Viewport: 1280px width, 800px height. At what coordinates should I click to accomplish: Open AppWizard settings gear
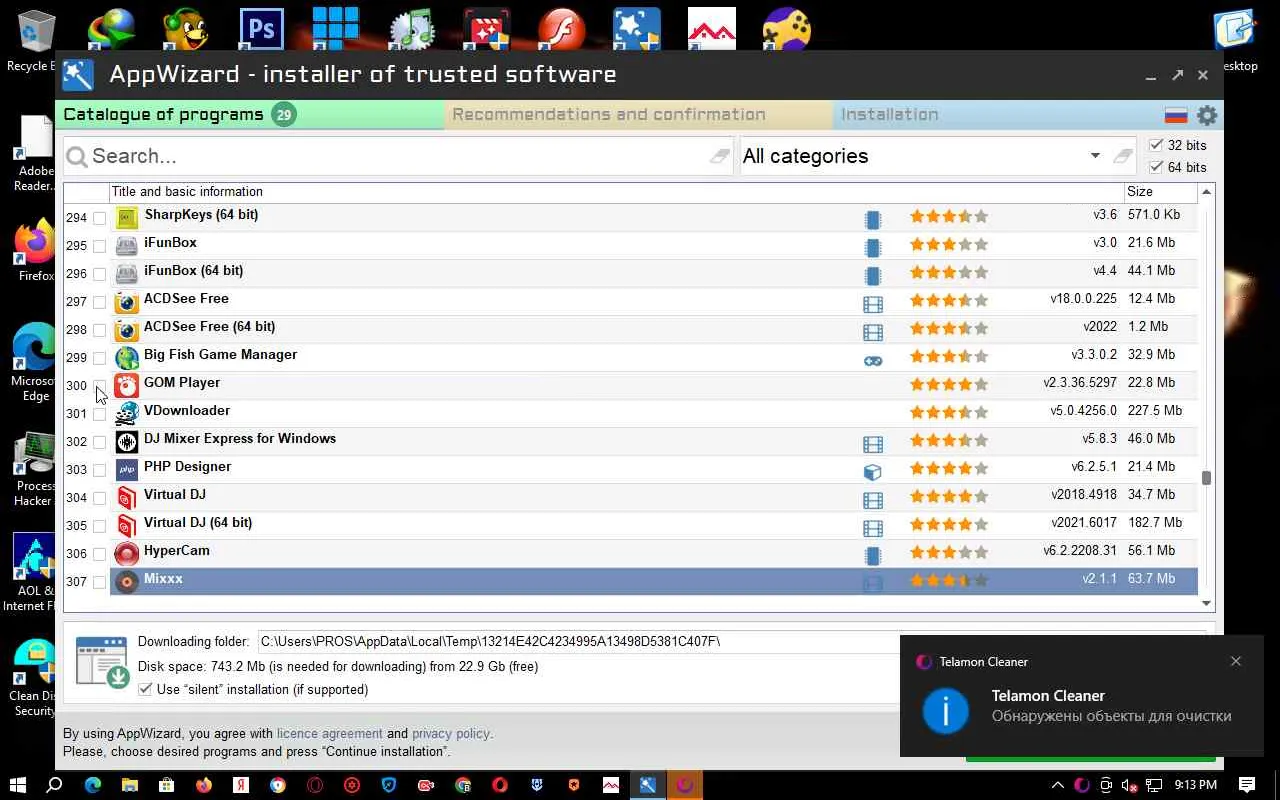tap(1207, 115)
